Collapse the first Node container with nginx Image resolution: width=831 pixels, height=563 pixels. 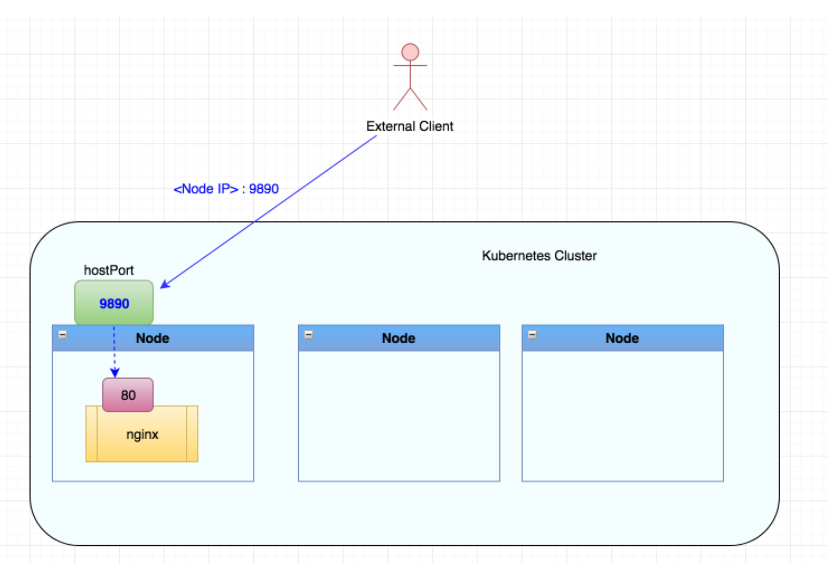[63, 335]
